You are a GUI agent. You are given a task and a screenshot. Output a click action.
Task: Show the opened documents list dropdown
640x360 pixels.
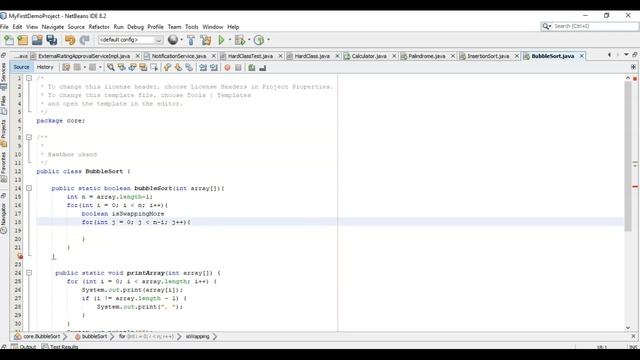[x=626, y=55]
